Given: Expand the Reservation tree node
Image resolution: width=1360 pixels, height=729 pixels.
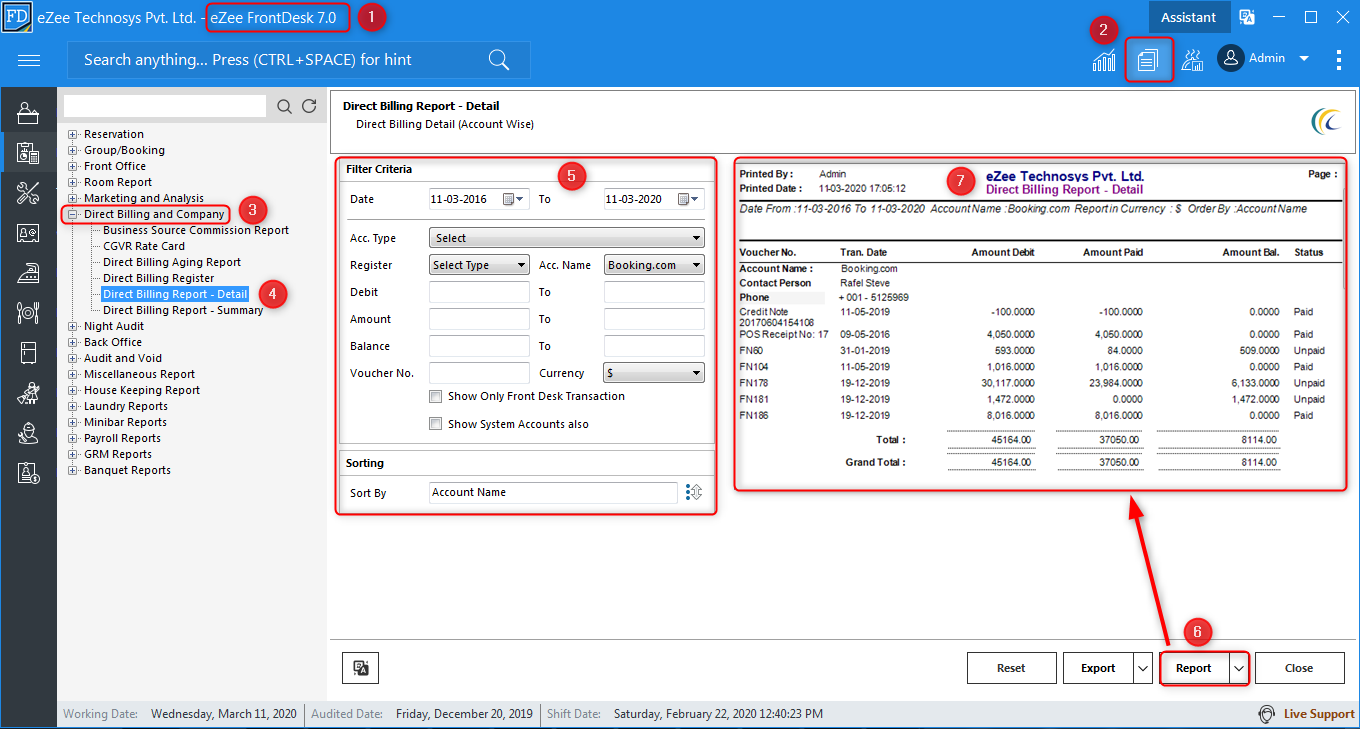Looking at the screenshot, I should click(x=73, y=134).
